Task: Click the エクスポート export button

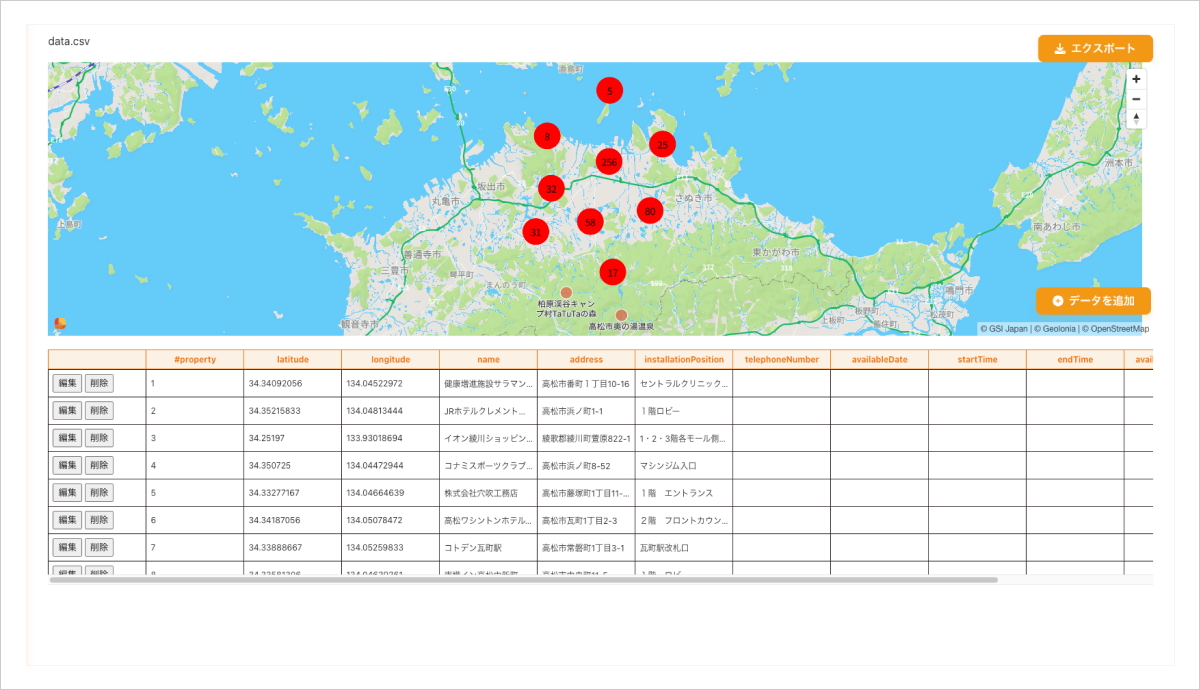Action: click(x=1095, y=47)
